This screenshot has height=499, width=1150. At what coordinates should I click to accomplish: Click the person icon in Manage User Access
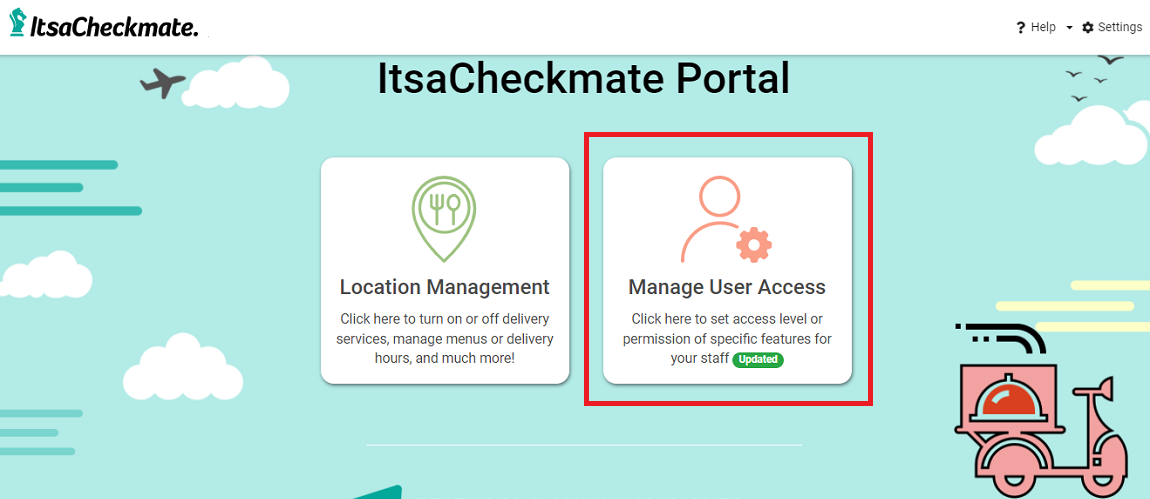pyautogui.click(x=712, y=218)
